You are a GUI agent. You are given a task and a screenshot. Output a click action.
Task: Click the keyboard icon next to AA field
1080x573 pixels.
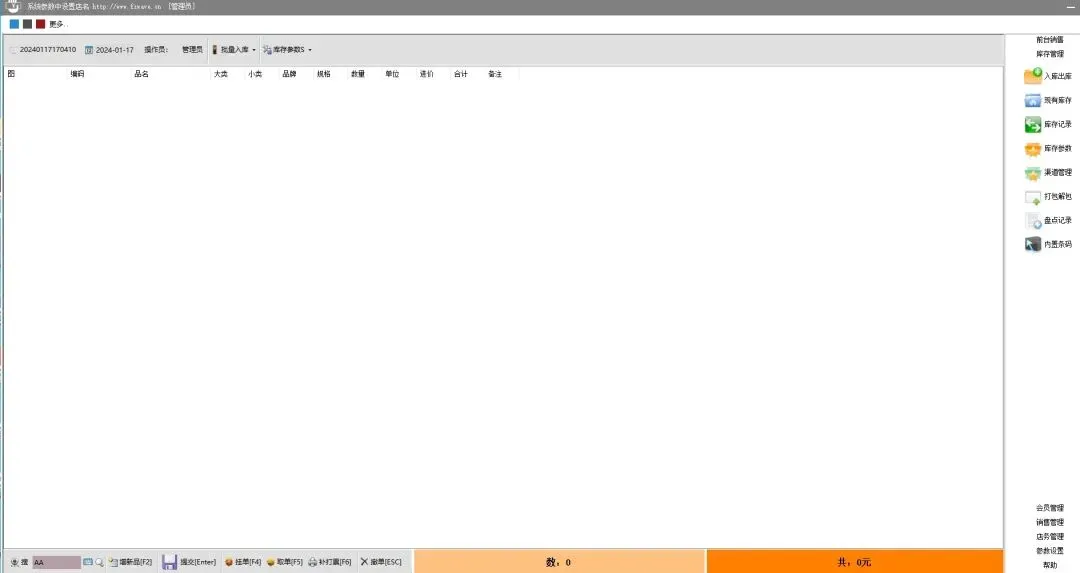click(87, 562)
